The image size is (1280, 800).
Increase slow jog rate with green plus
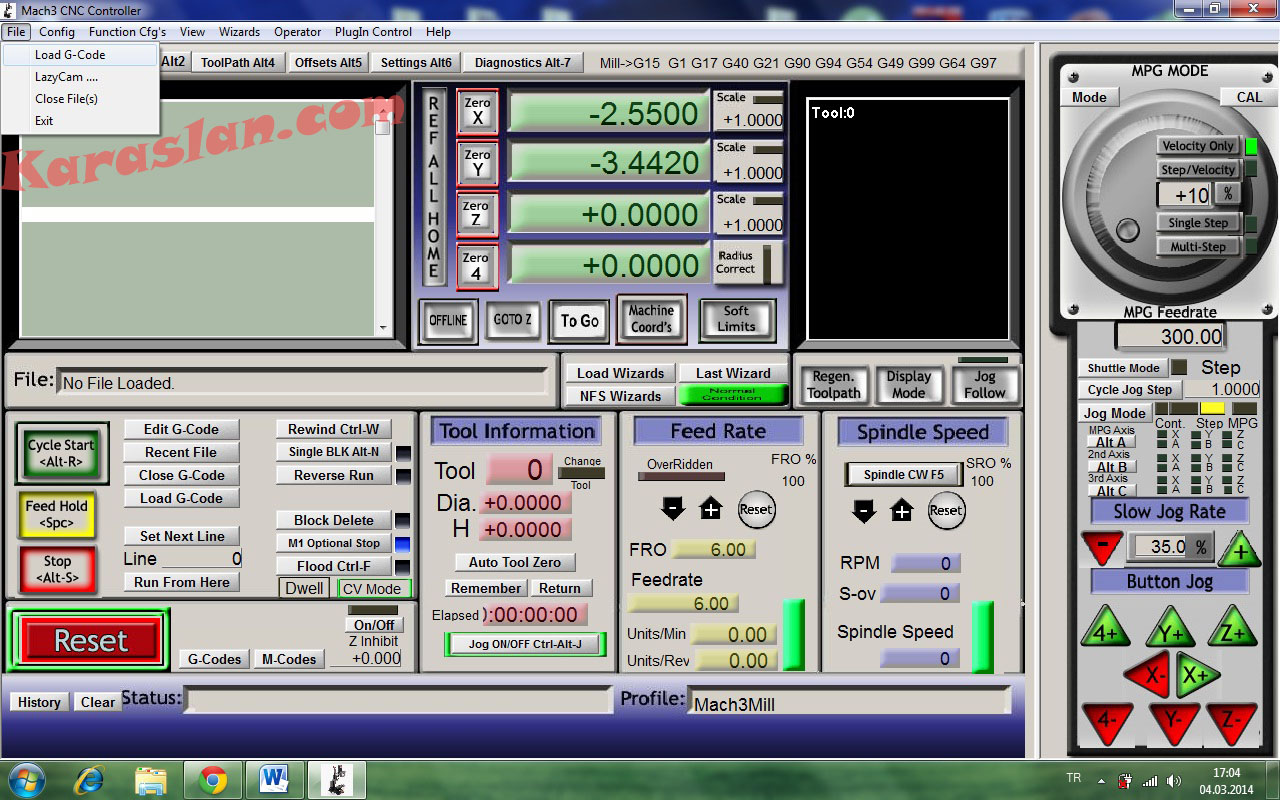[x=1239, y=548]
